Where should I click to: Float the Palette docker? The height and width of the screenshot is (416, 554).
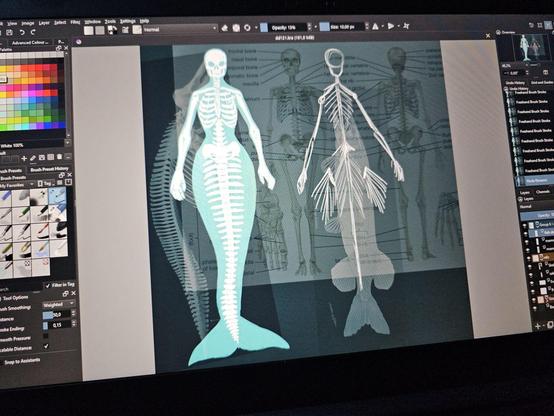click(x=59, y=48)
